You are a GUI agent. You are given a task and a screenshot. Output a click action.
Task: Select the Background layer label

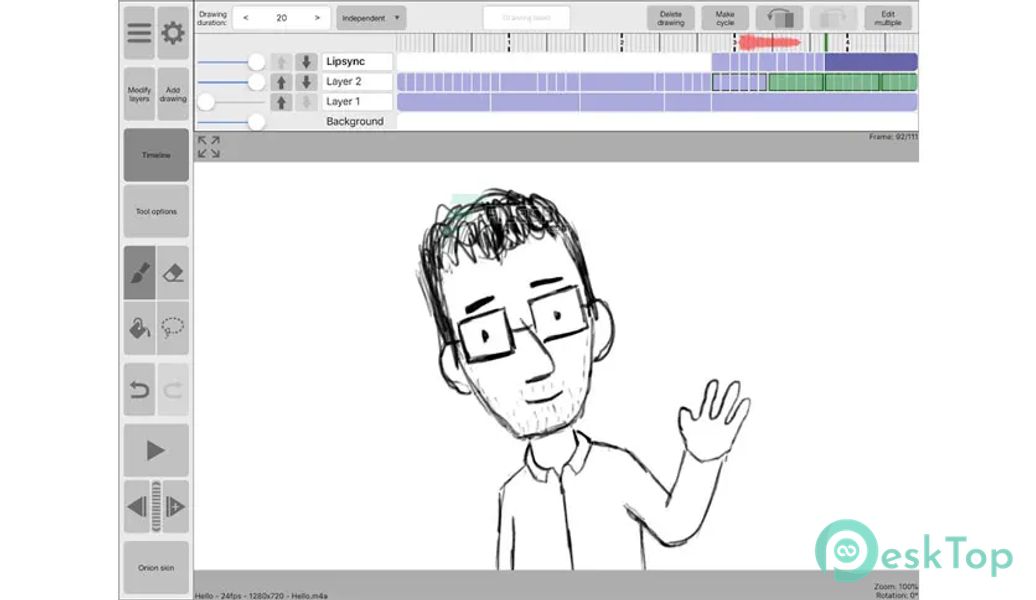click(355, 122)
